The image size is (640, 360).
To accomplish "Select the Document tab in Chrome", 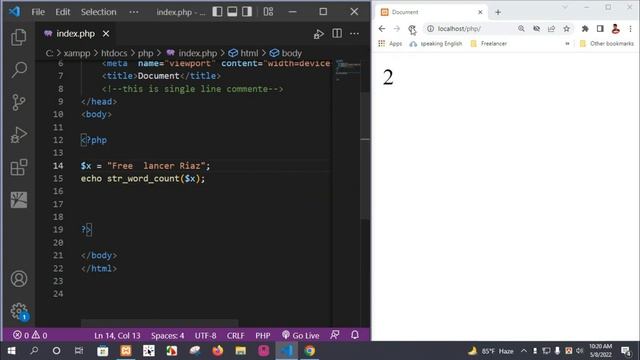I will [431, 12].
